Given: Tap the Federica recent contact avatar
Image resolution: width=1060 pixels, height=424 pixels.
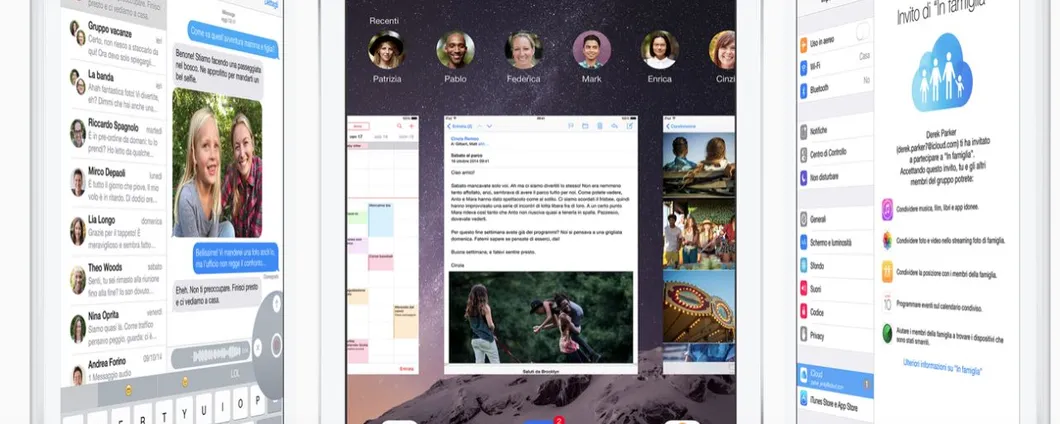Looking at the screenshot, I should [x=524, y=49].
